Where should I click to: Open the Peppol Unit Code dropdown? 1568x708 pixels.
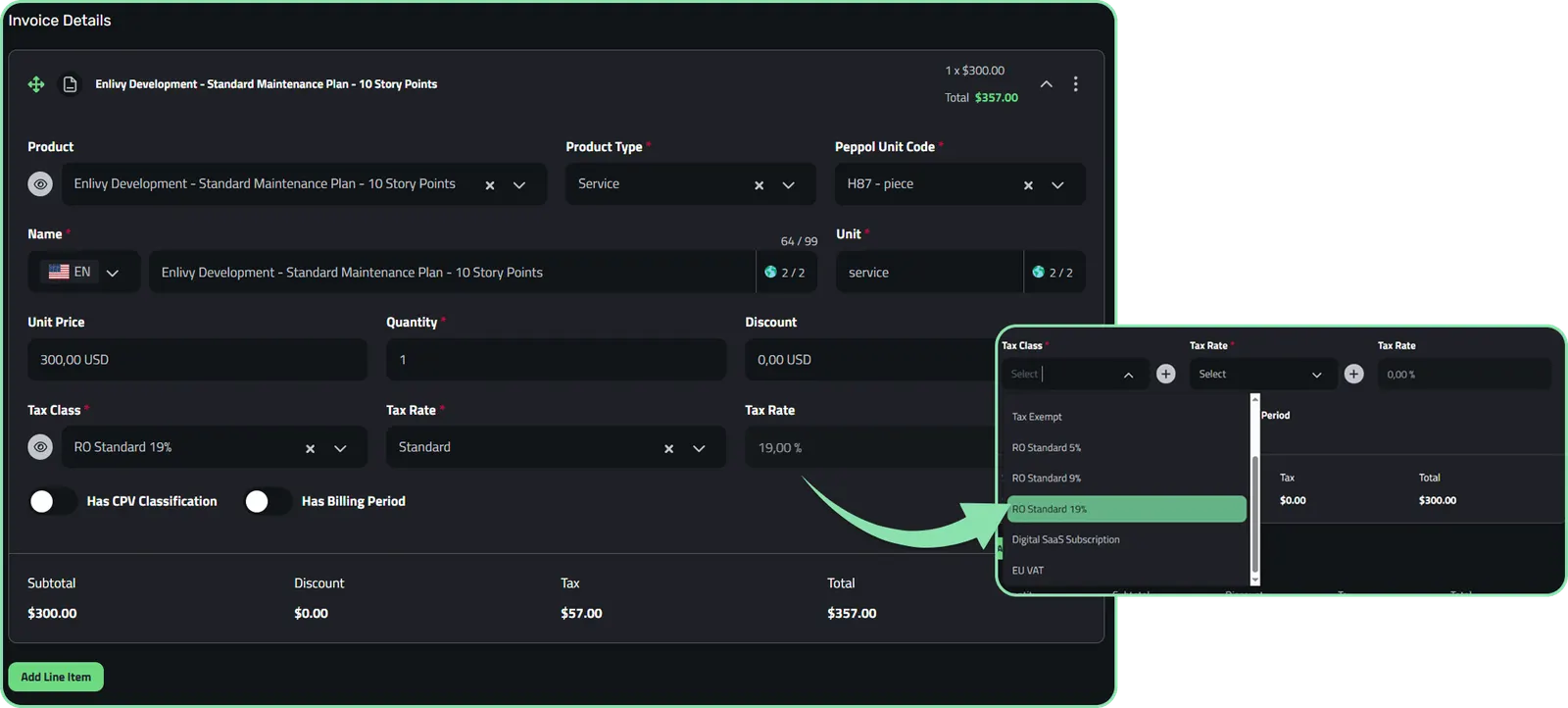(x=1057, y=185)
